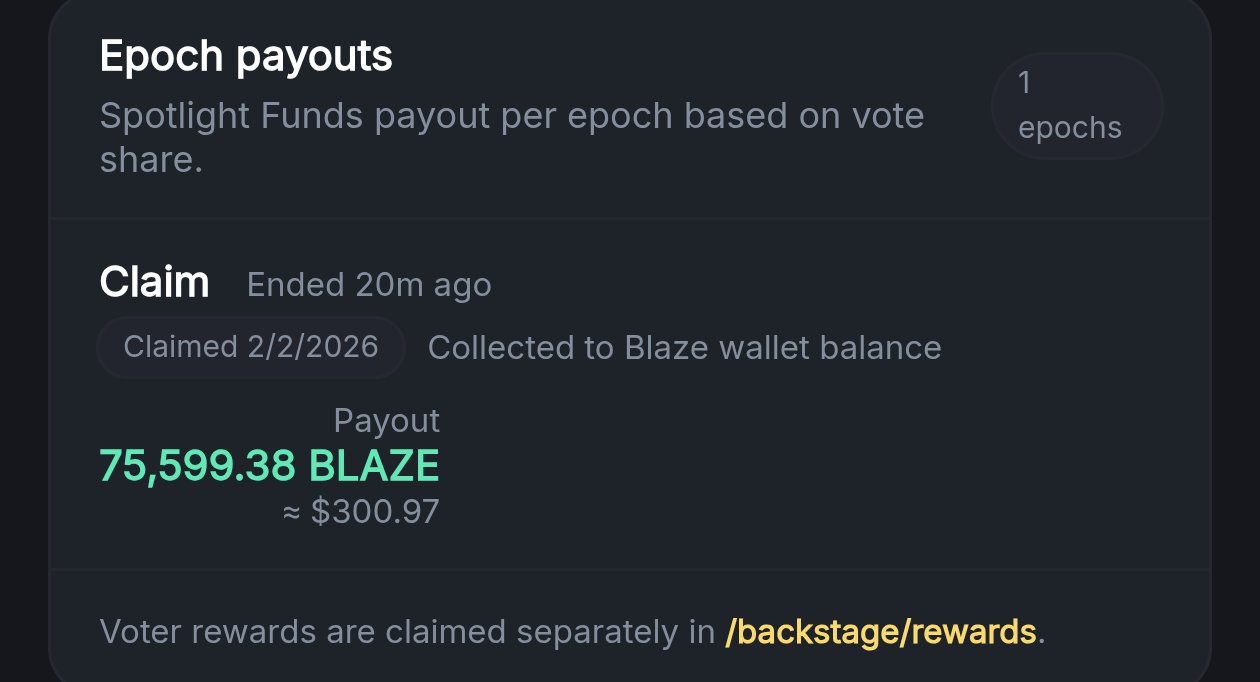Click the green "BLAZE" token ticker
The width and height of the screenshot is (1260, 682).
coord(374,466)
